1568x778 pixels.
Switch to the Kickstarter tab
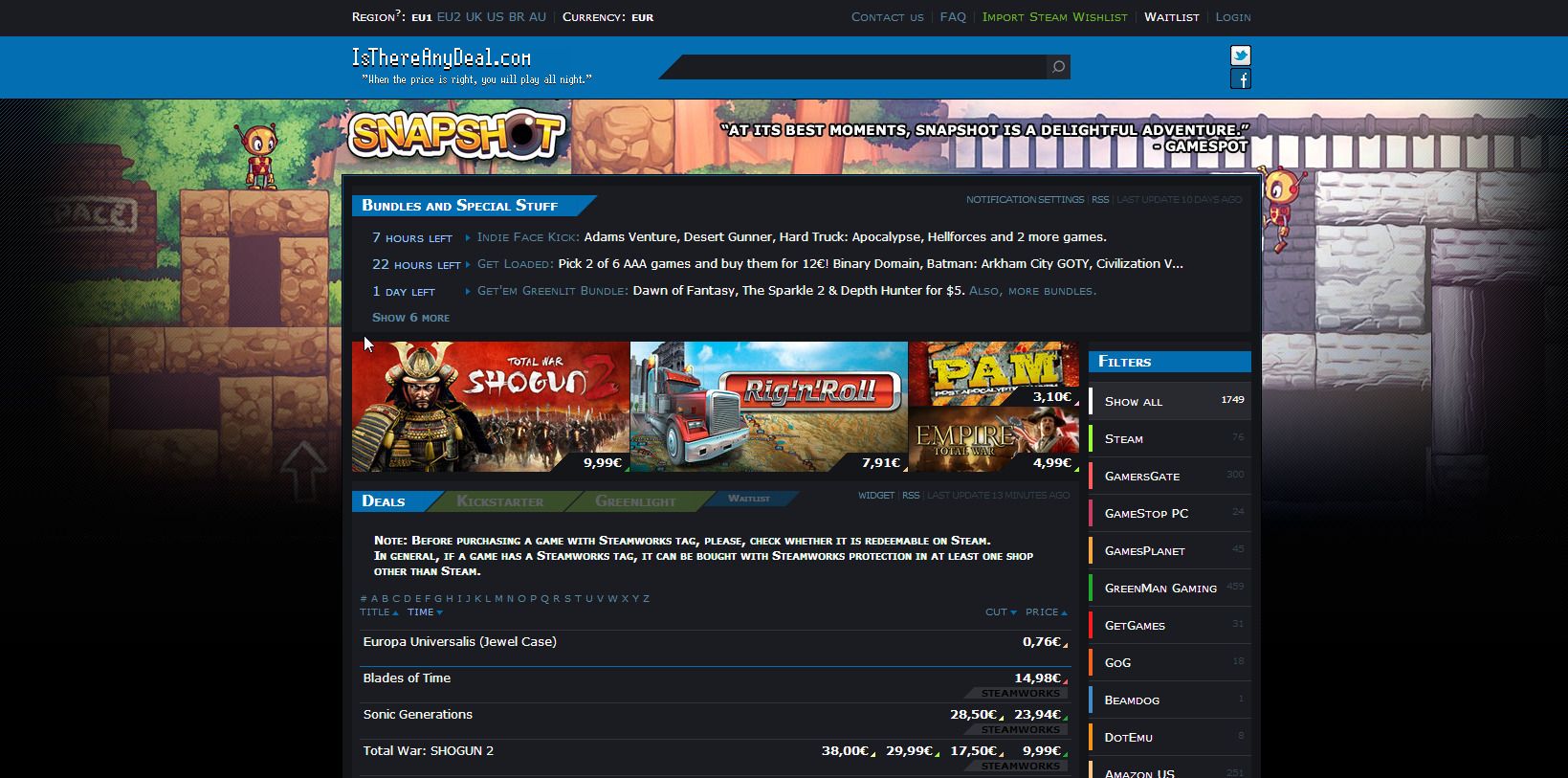(499, 501)
